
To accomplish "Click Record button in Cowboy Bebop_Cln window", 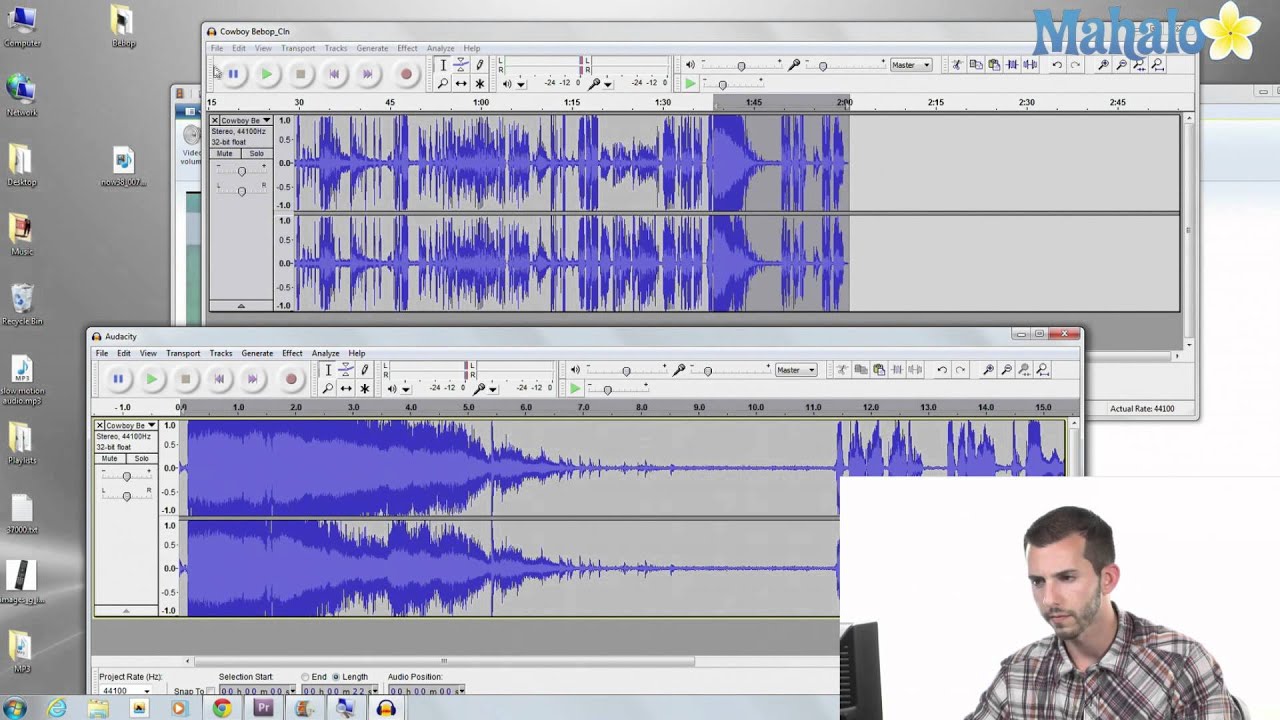I will tap(406, 74).
